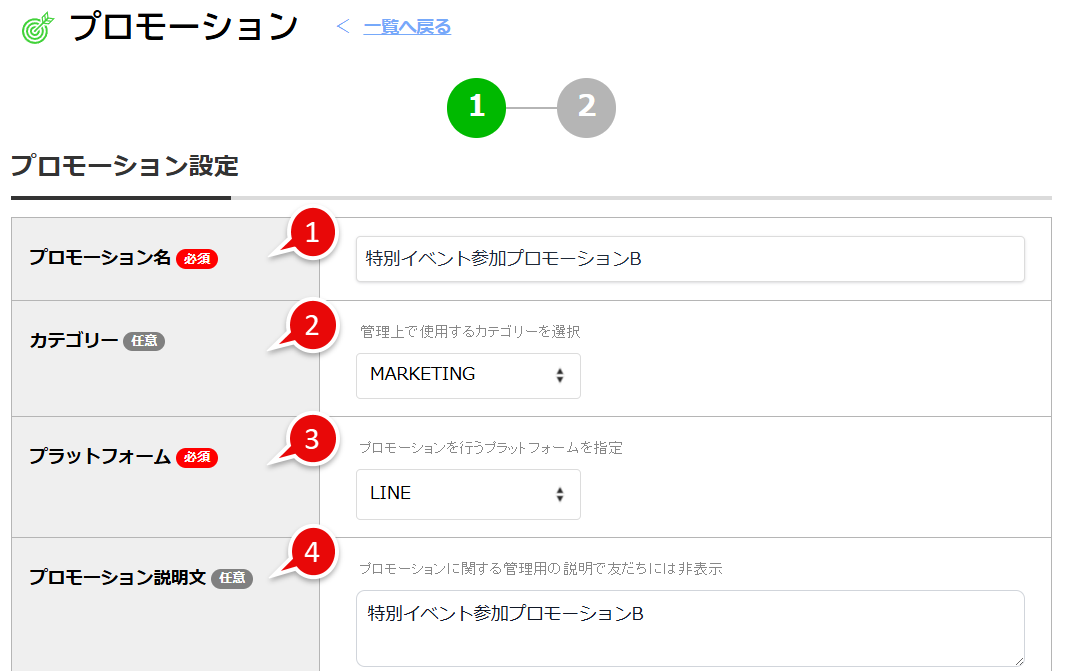Click the 必須 badge next to プロモーション名
1068x671 pixels.
pyautogui.click(x=195, y=258)
